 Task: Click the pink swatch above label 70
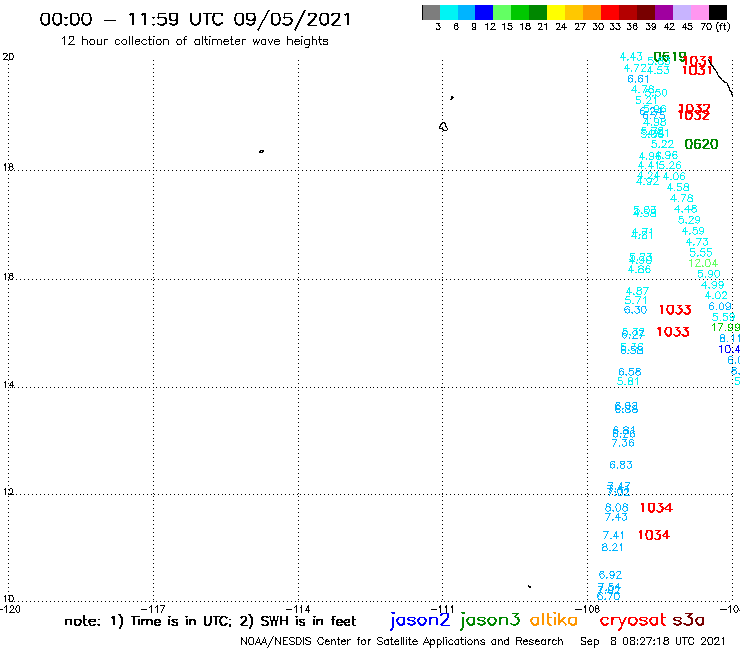tap(699, 12)
